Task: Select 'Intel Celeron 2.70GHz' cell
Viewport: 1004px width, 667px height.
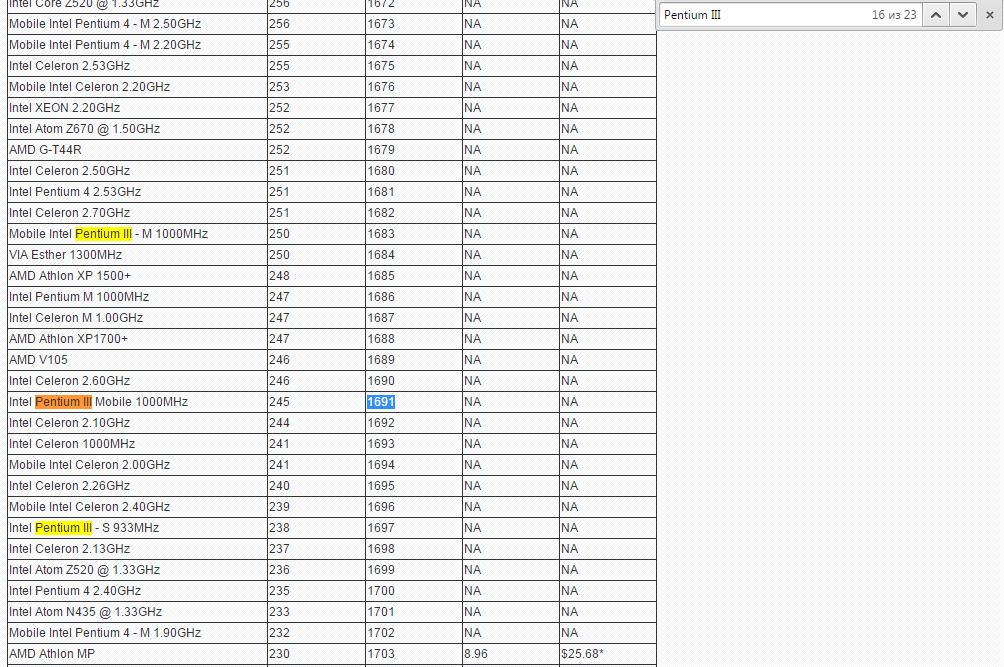Action: [137, 213]
